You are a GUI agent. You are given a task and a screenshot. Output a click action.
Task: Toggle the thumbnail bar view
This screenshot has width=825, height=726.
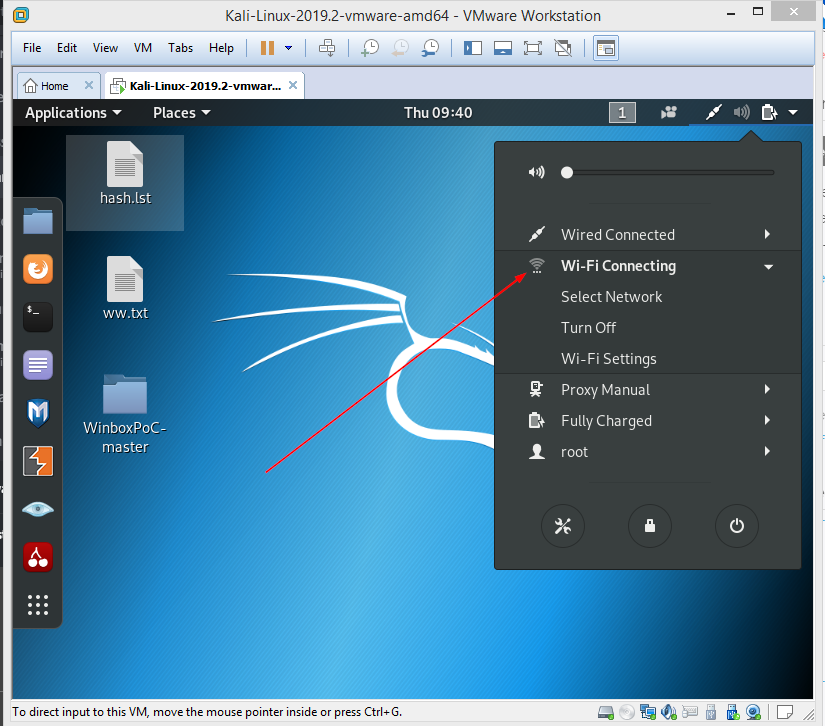(x=503, y=48)
